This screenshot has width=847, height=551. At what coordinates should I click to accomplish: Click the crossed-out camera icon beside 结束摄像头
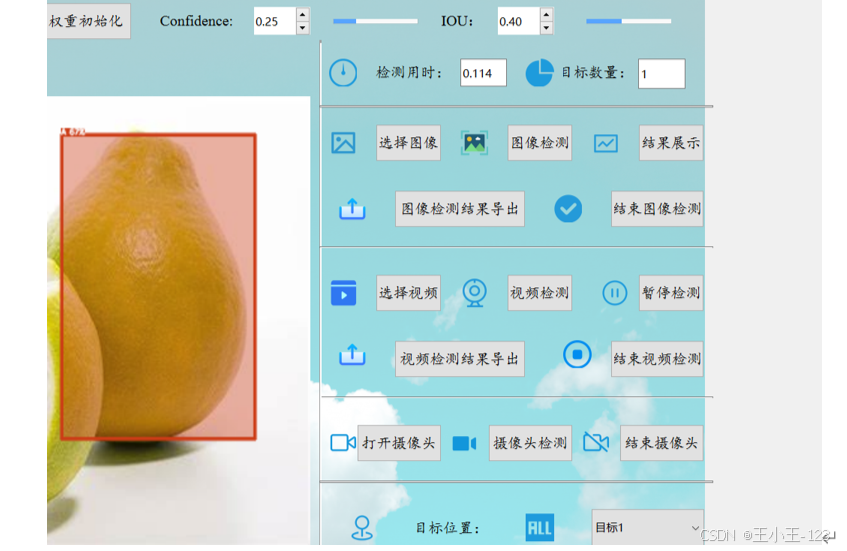(596, 442)
